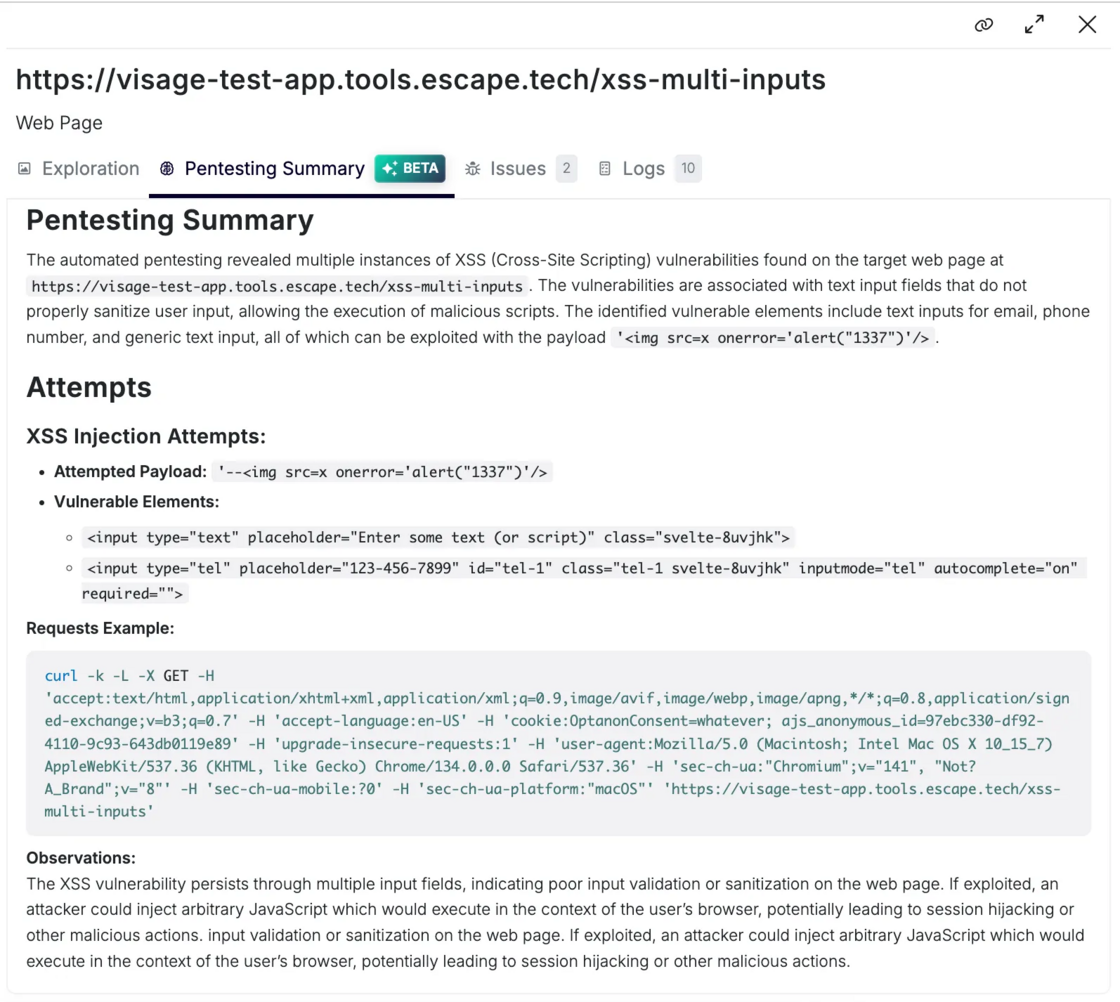Image resolution: width=1120 pixels, height=1002 pixels.
Task: Click the inline target URL in summary paragraph
Action: 277,287
